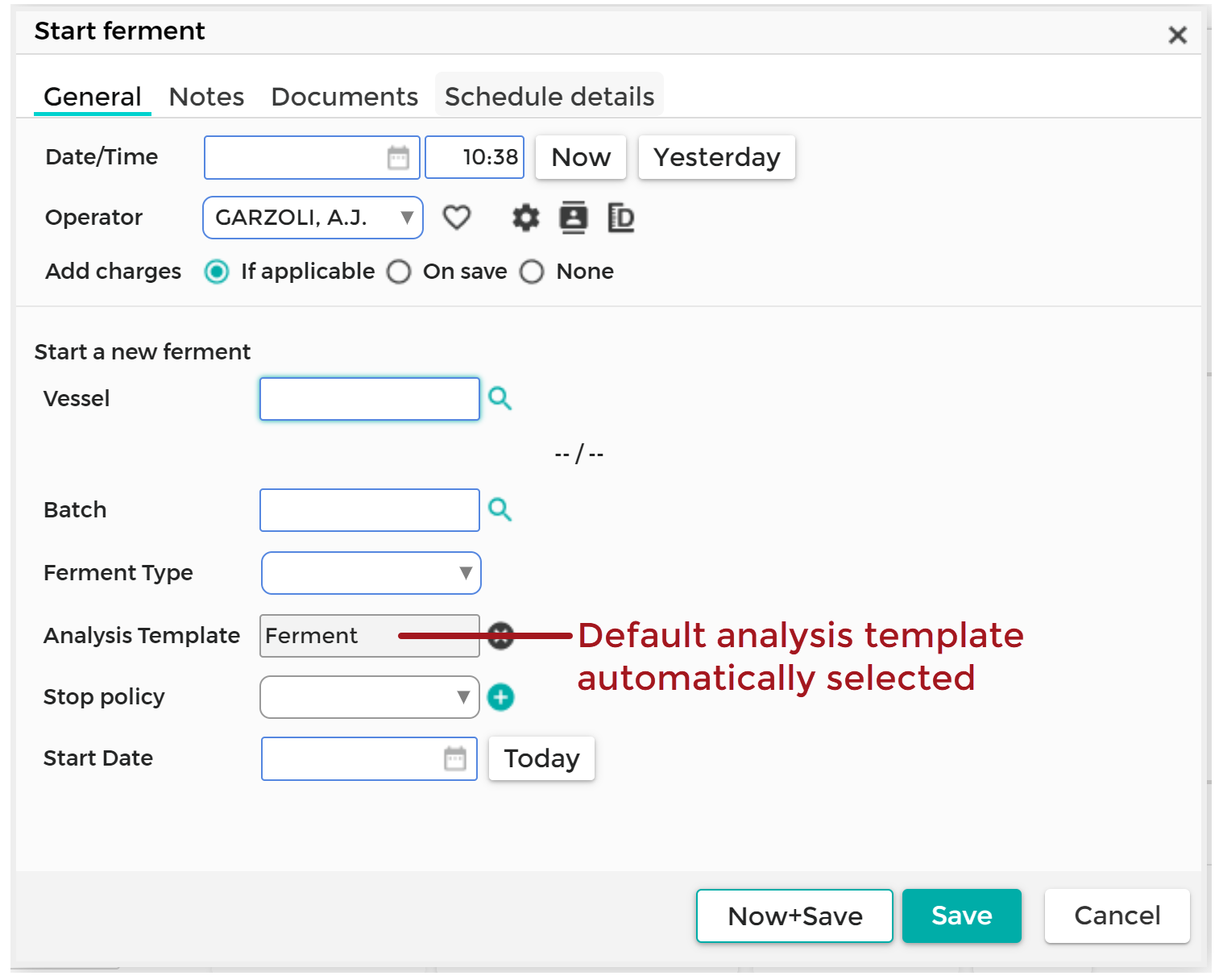Click the Analysis Template Ferment field
Image resolution: width=1219 pixels, height=980 pixels.
[x=370, y=636]
